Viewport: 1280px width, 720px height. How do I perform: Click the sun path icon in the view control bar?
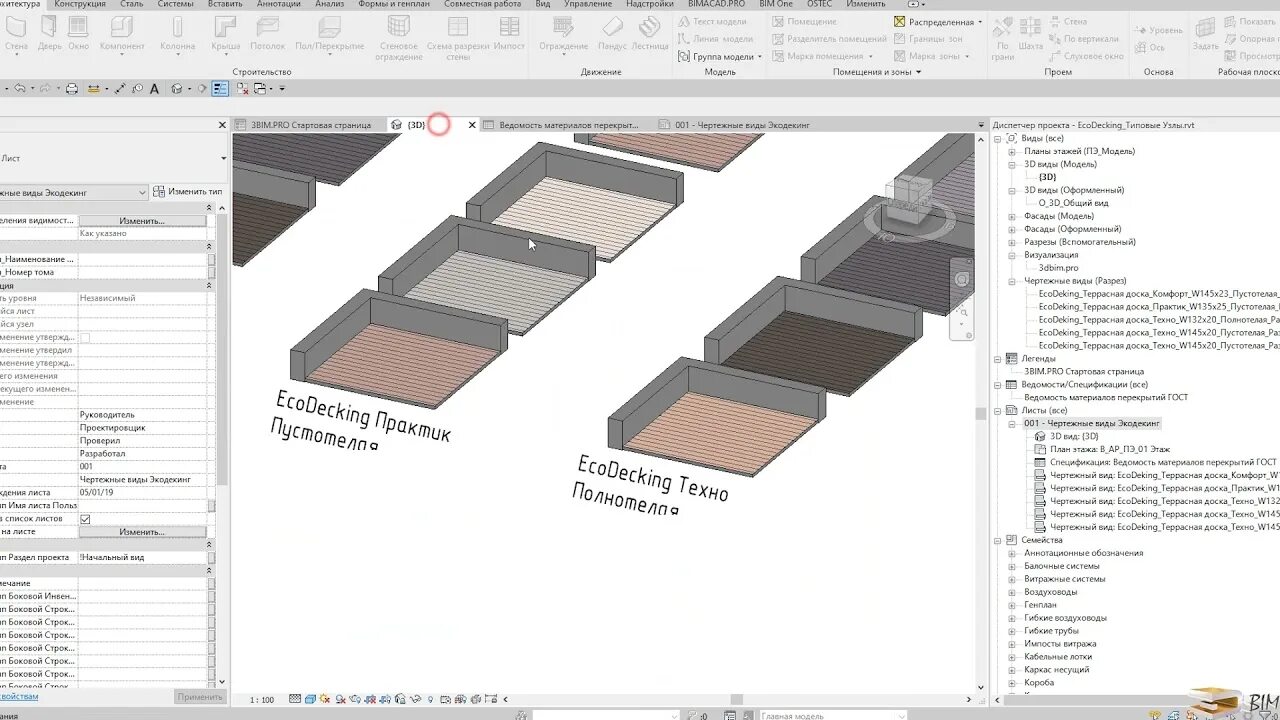click(x=326, y=699)
